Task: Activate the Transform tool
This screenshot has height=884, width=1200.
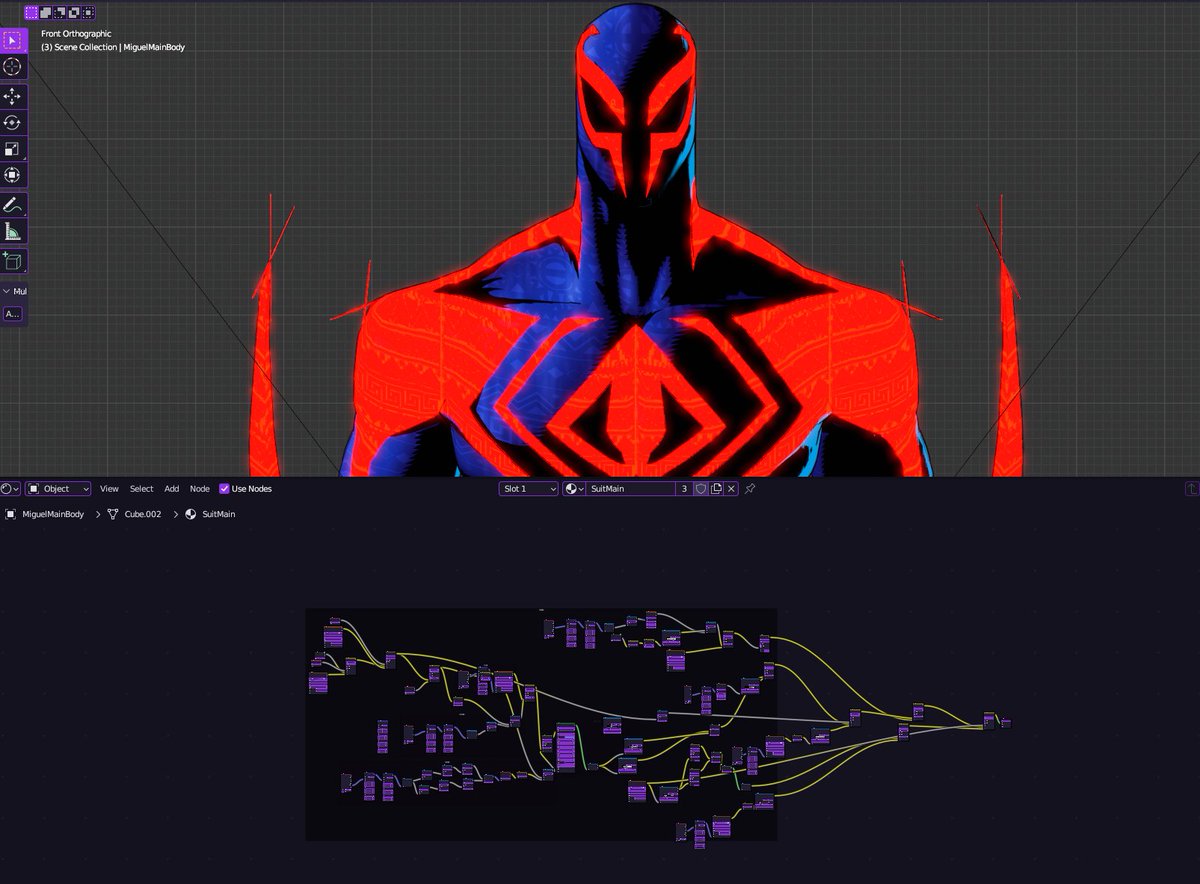Action: coord(13,175)
